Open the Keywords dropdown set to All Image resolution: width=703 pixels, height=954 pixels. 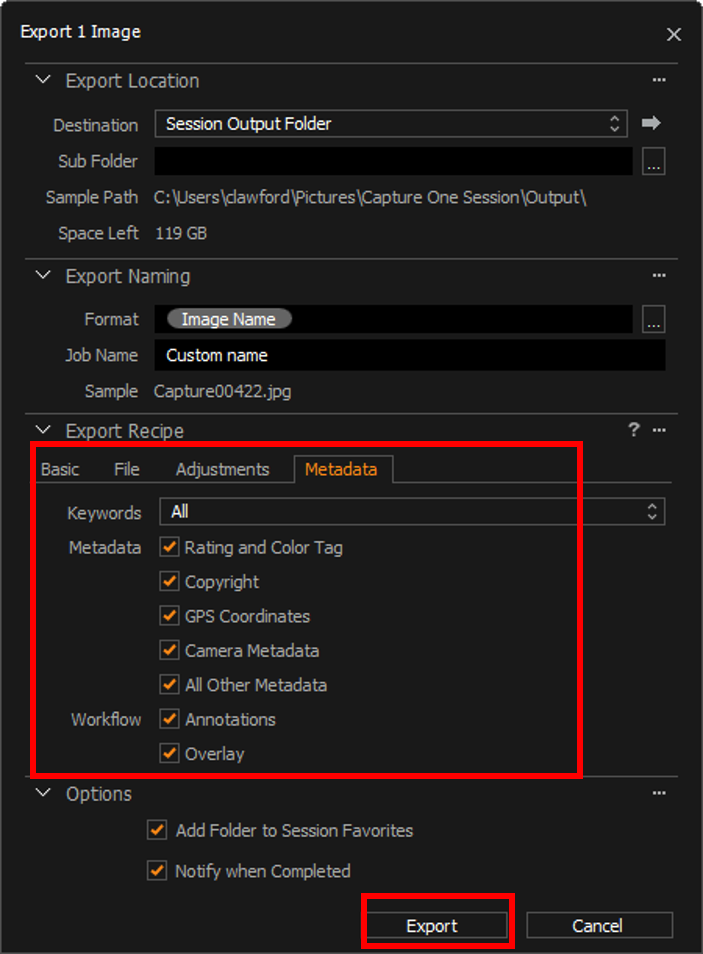412,512
